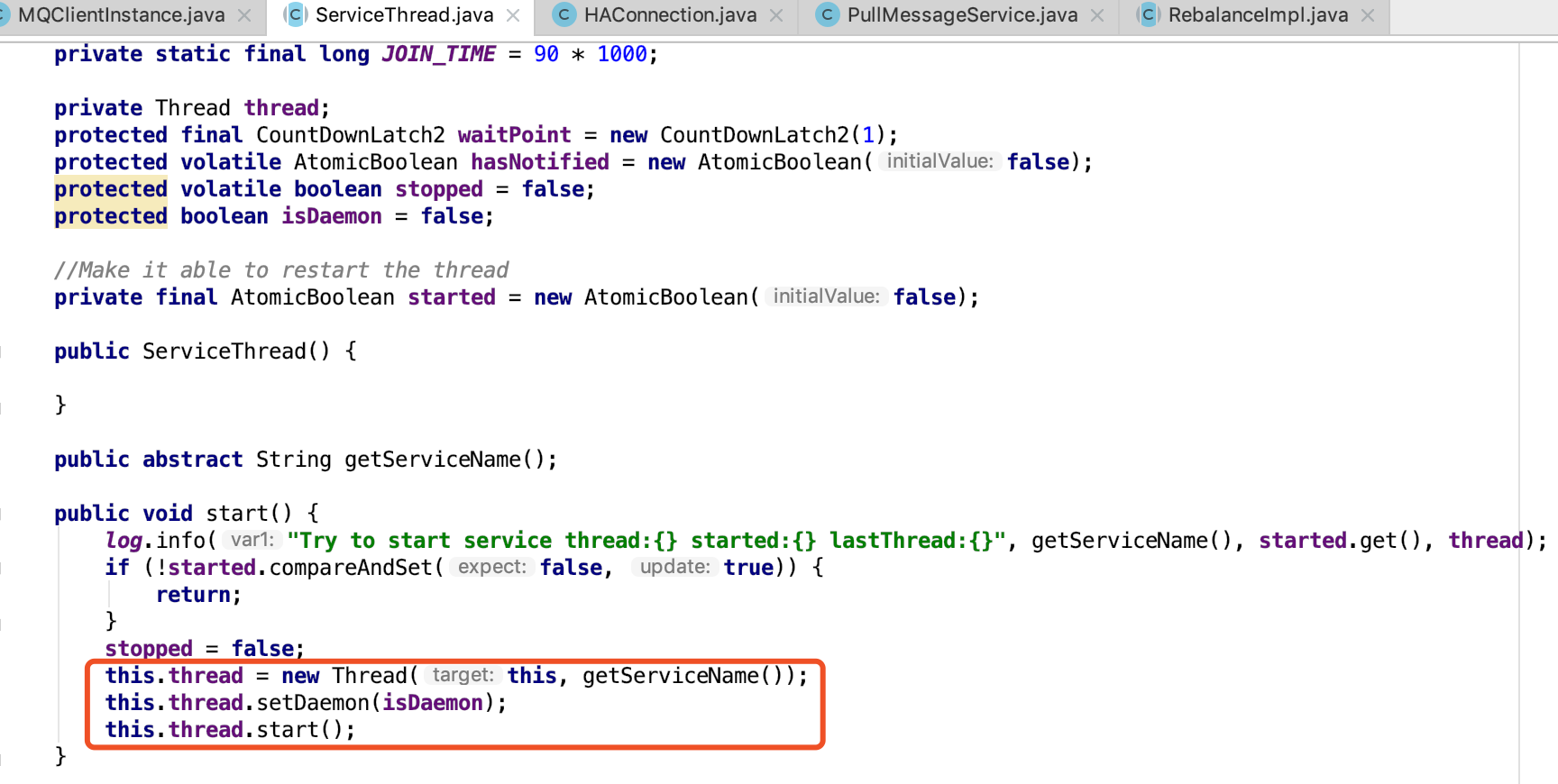Switch to the MQClientInstance.java tab
The image size is (1558, 784).
[x=121, y=15]
